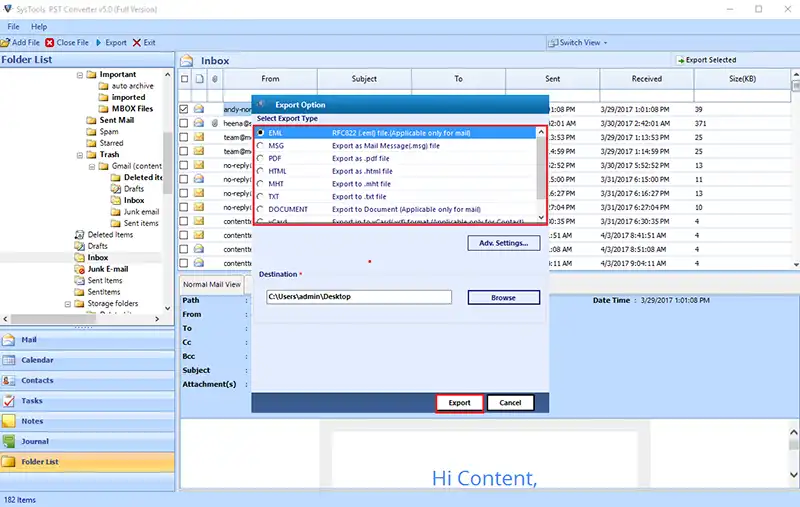Select the EML export type radio
The width and height of the screenshot is (800, 507).
point(261,133)
